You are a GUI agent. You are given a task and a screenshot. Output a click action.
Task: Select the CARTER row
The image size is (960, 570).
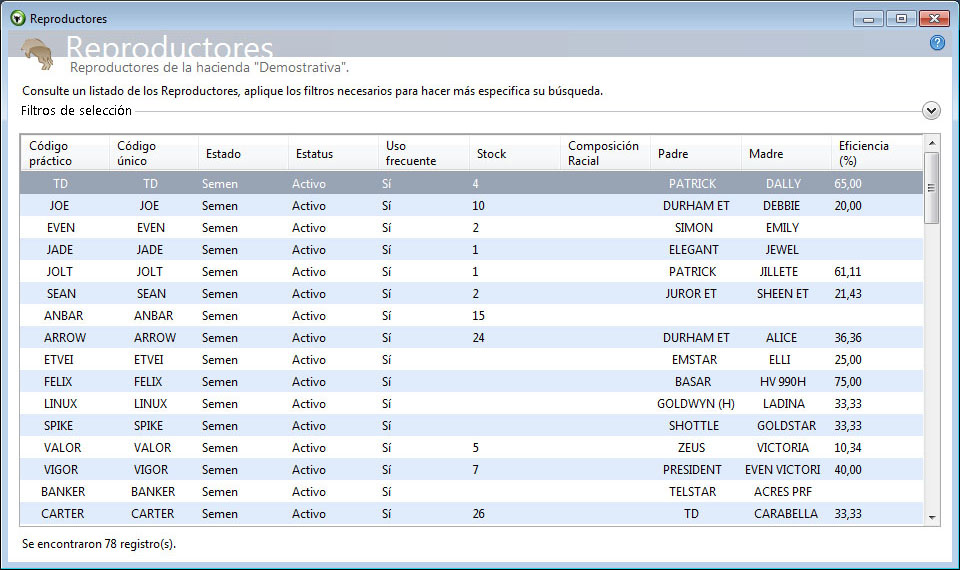click(x=471, y=514)
